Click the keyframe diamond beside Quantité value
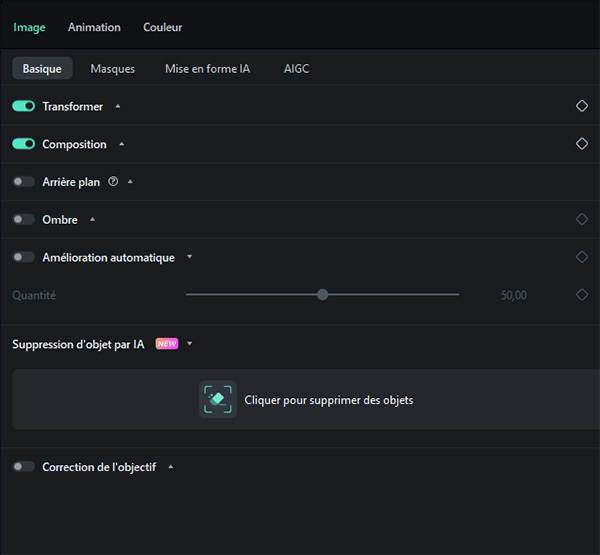Viewport: 600px width, 555px height. (582, 295)
